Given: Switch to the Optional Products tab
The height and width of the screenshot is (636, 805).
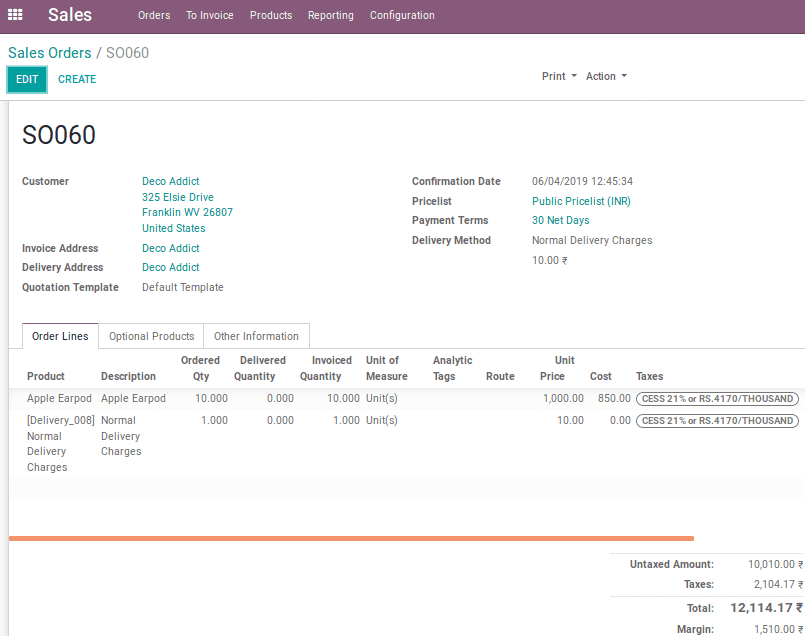Looking at the screenshot, I should [151, 336].
